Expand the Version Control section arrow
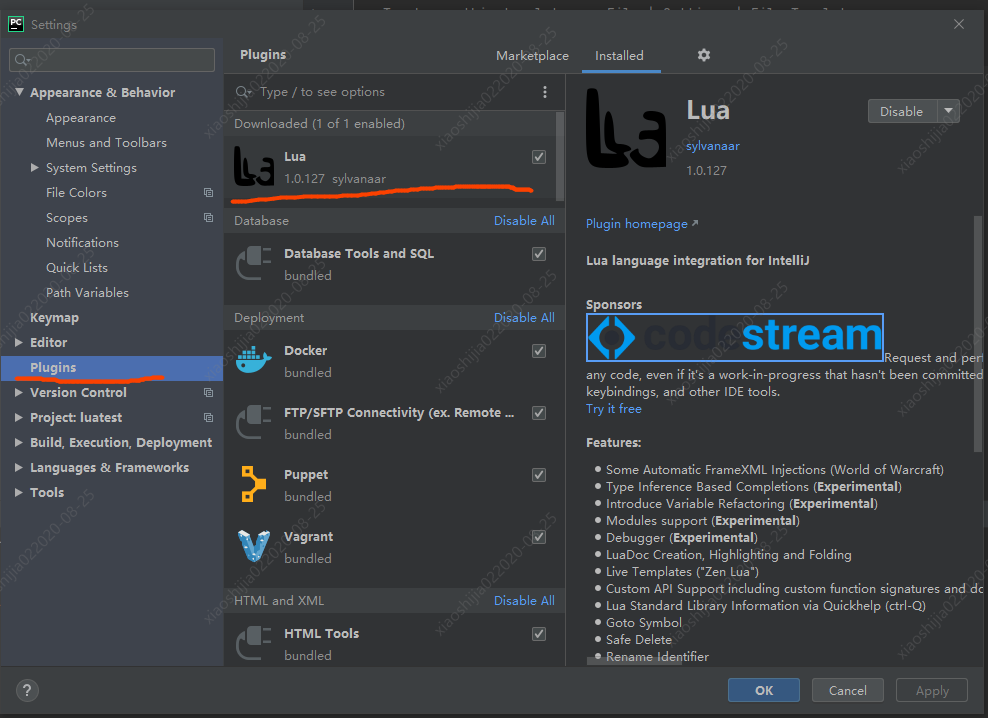The width and height of the screenshot is (988, 718). [x=19, y=392]
